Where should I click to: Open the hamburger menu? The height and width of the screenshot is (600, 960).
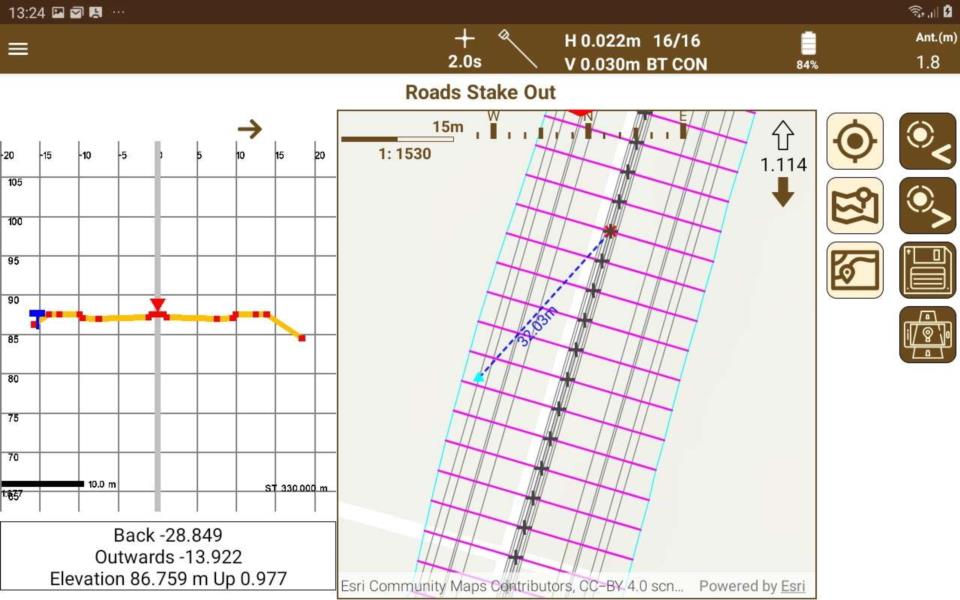pos(18,49)
